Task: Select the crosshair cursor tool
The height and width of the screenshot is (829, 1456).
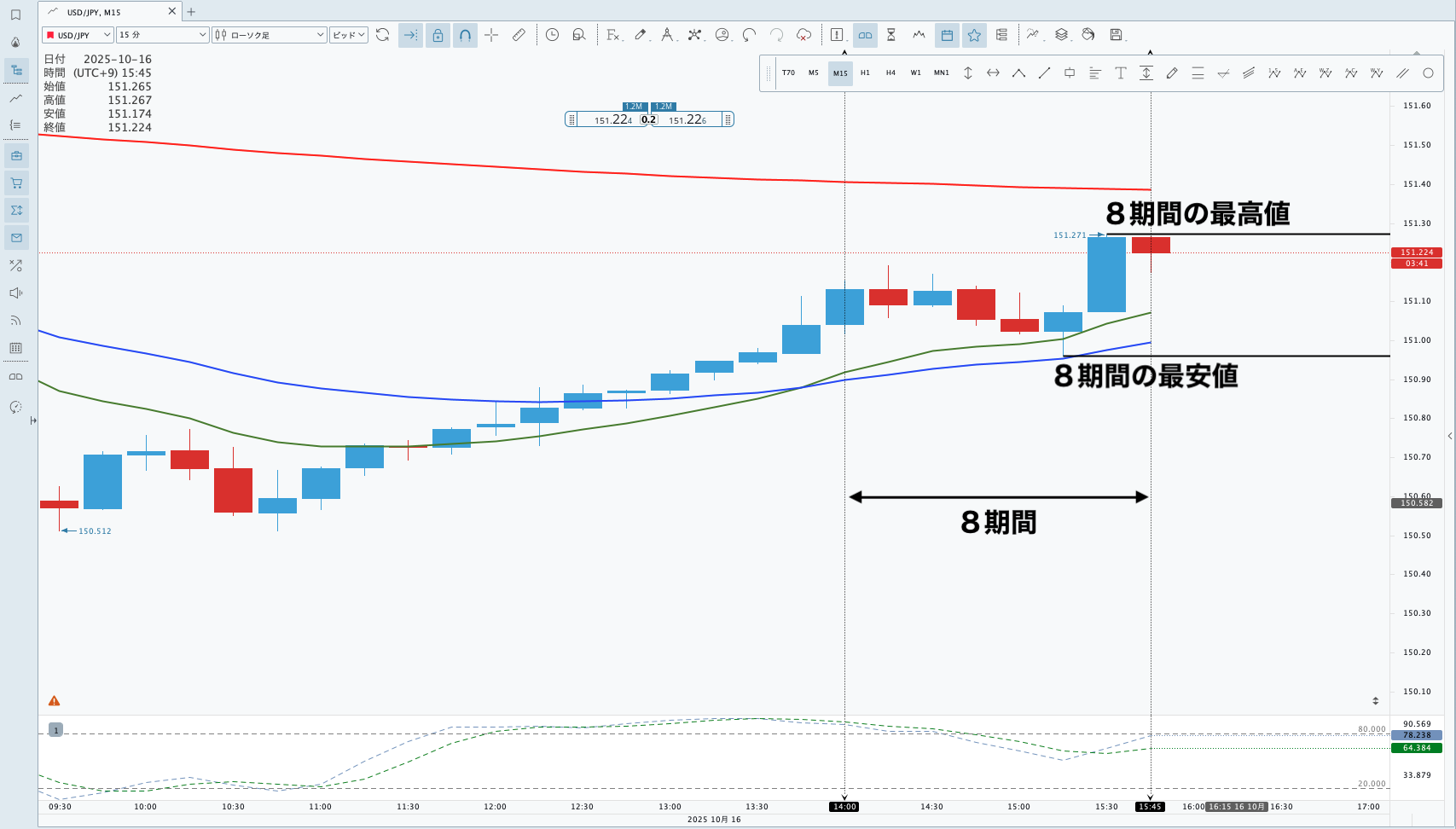Action: (491, 35)
